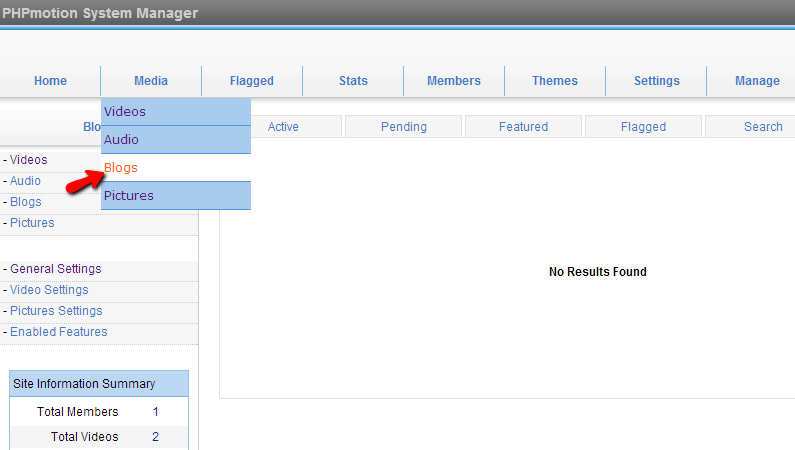Open the Manage navigation tab
The image size is (795, 450).
coord(757,81)
